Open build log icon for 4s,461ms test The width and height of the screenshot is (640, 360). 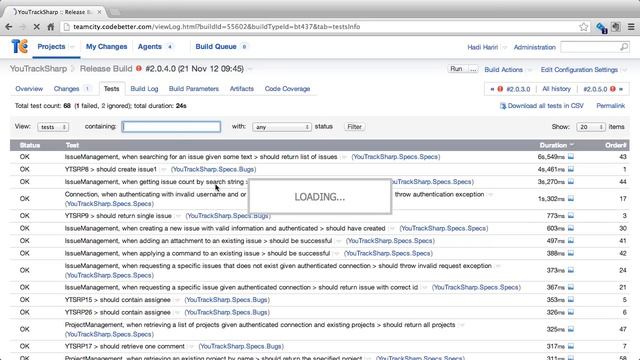click(571, 169)
